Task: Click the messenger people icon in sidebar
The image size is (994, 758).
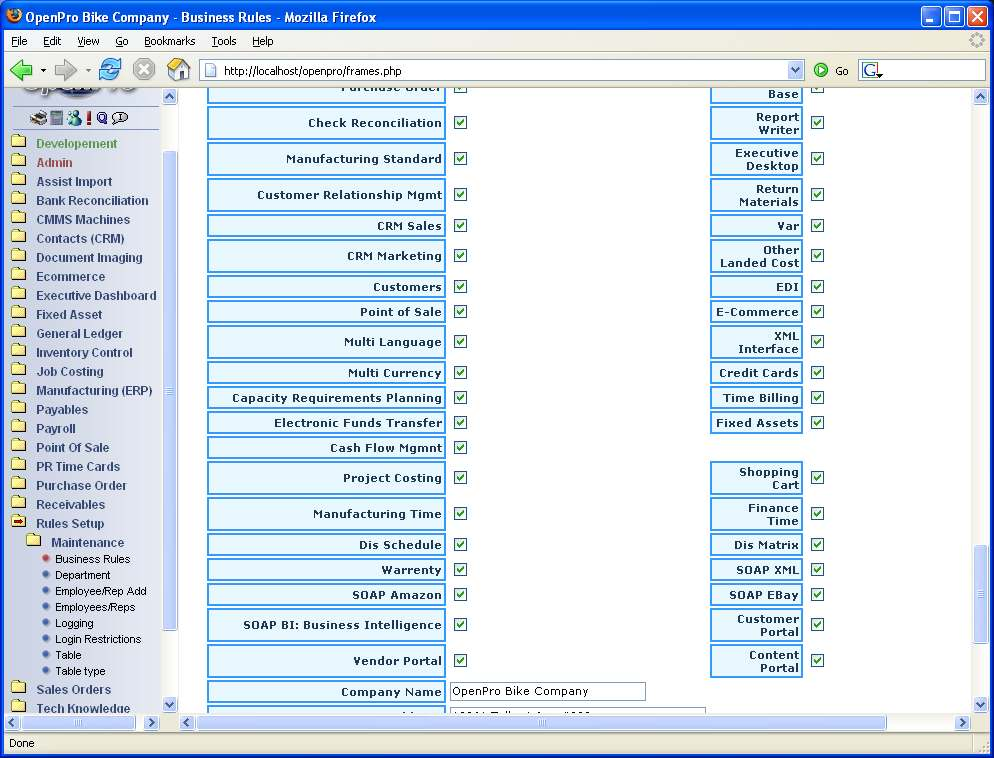Action: click(x=74, y=118)
